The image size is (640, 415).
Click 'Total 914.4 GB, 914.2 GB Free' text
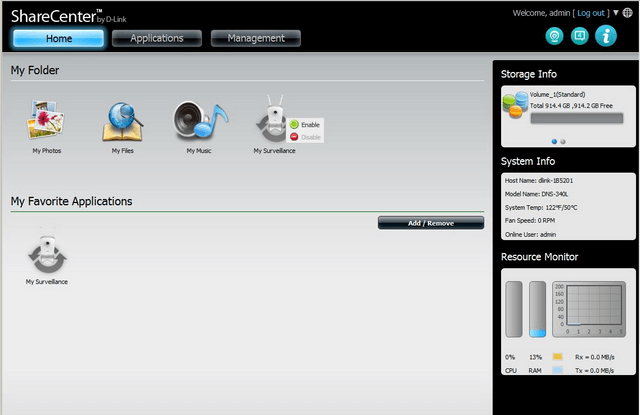coord(571,106)
